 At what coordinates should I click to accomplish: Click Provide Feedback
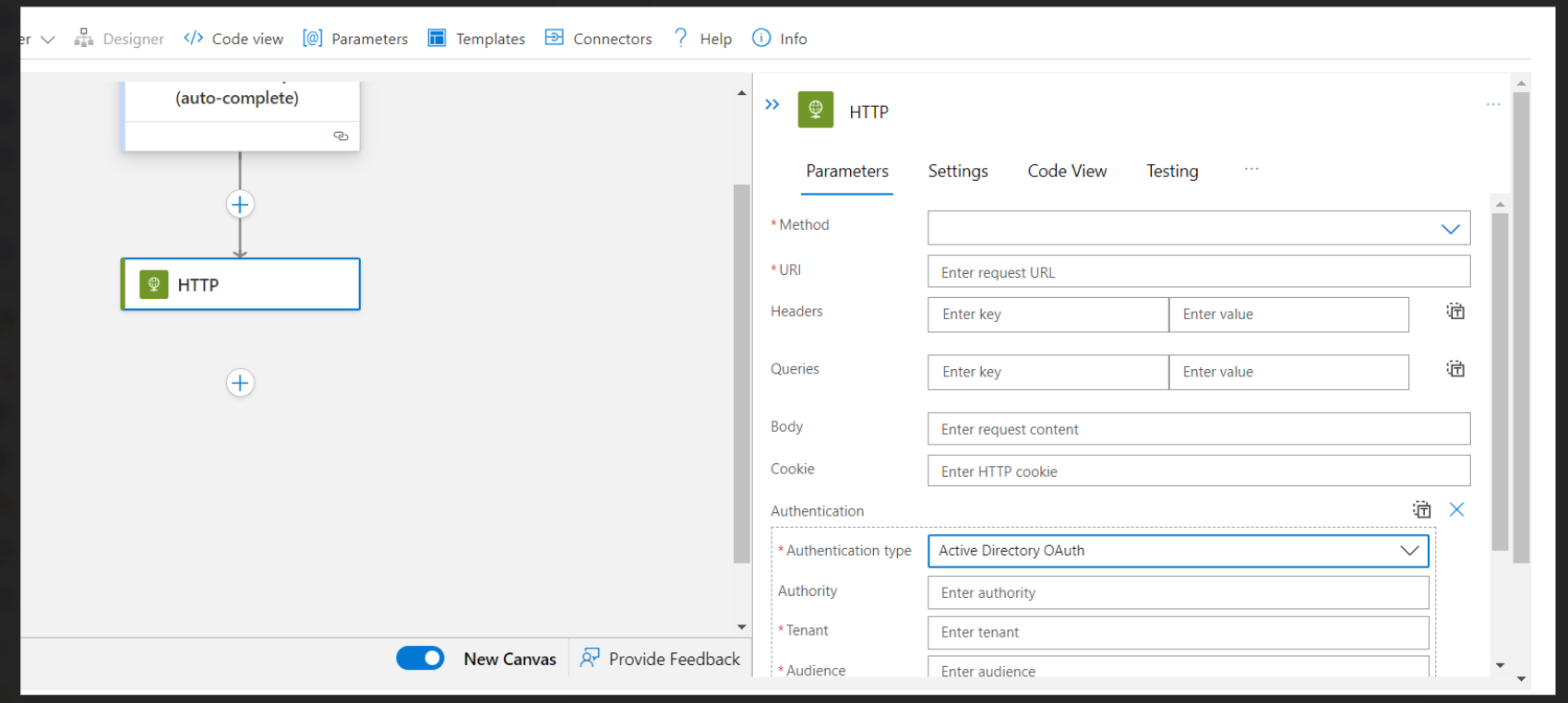click(x=660, y=659)
